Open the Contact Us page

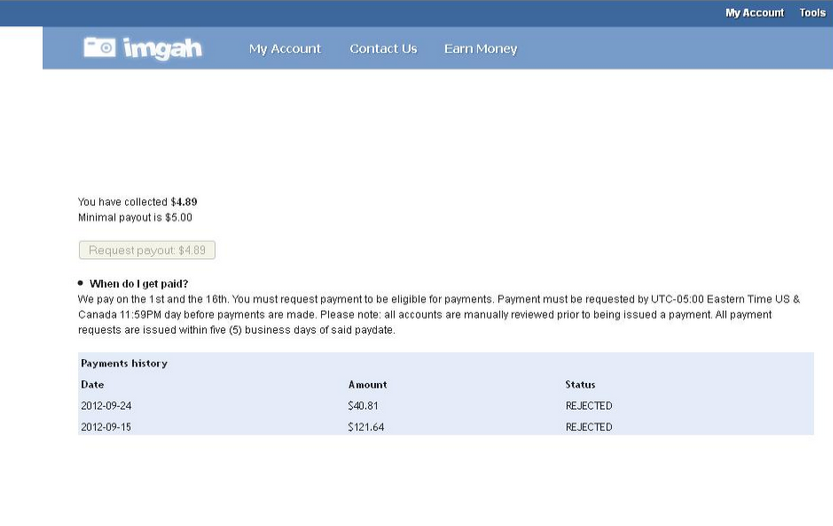[x=383, y=49]
